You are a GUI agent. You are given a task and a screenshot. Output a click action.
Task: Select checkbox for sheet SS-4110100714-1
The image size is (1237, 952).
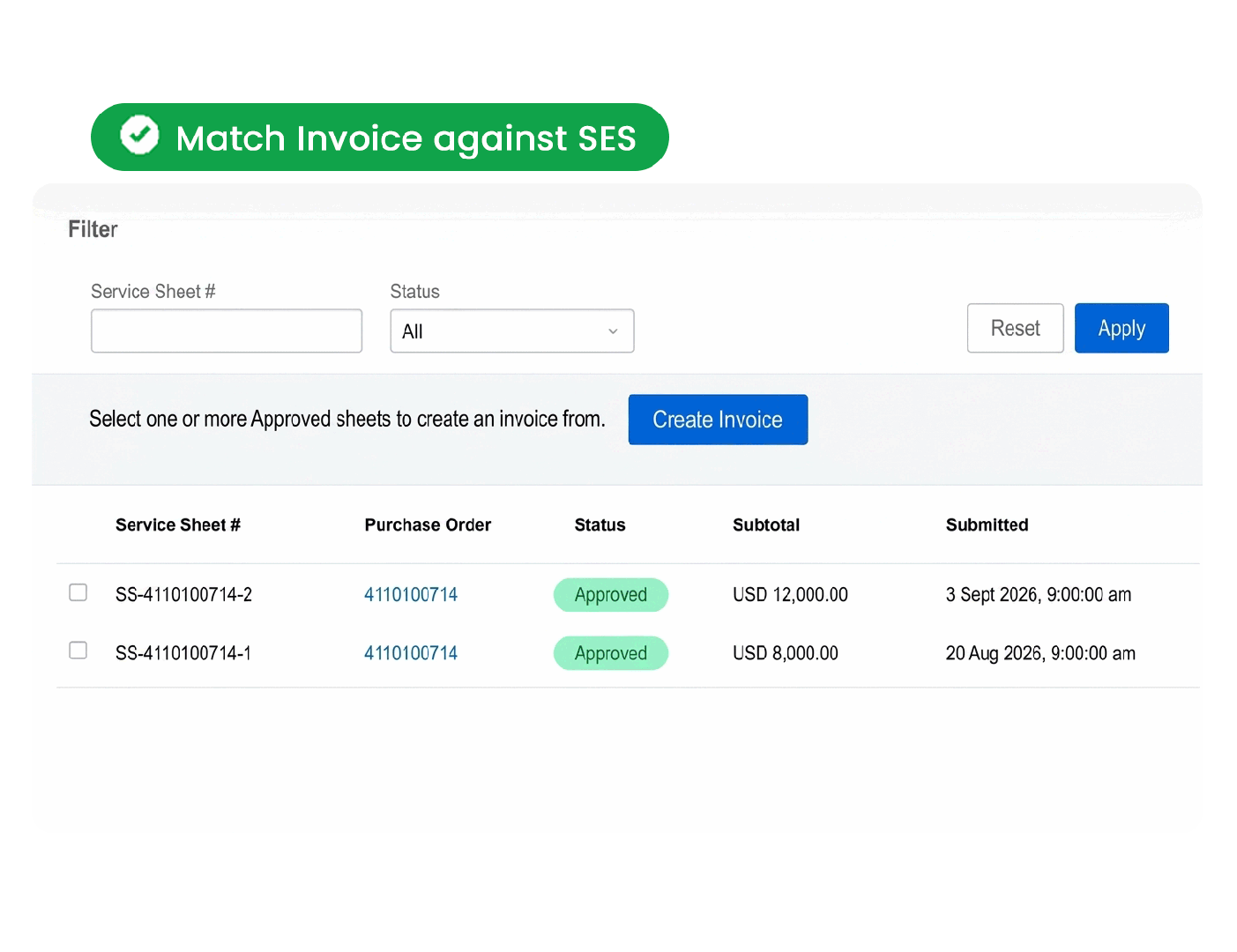pyautogui.click(x=78, y=651)
